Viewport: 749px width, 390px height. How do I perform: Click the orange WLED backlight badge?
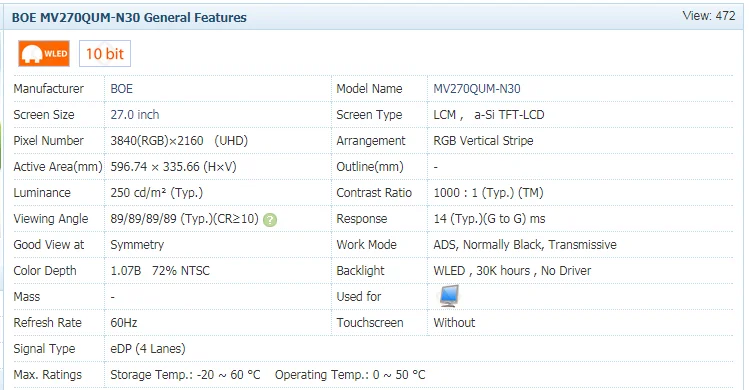44,54
